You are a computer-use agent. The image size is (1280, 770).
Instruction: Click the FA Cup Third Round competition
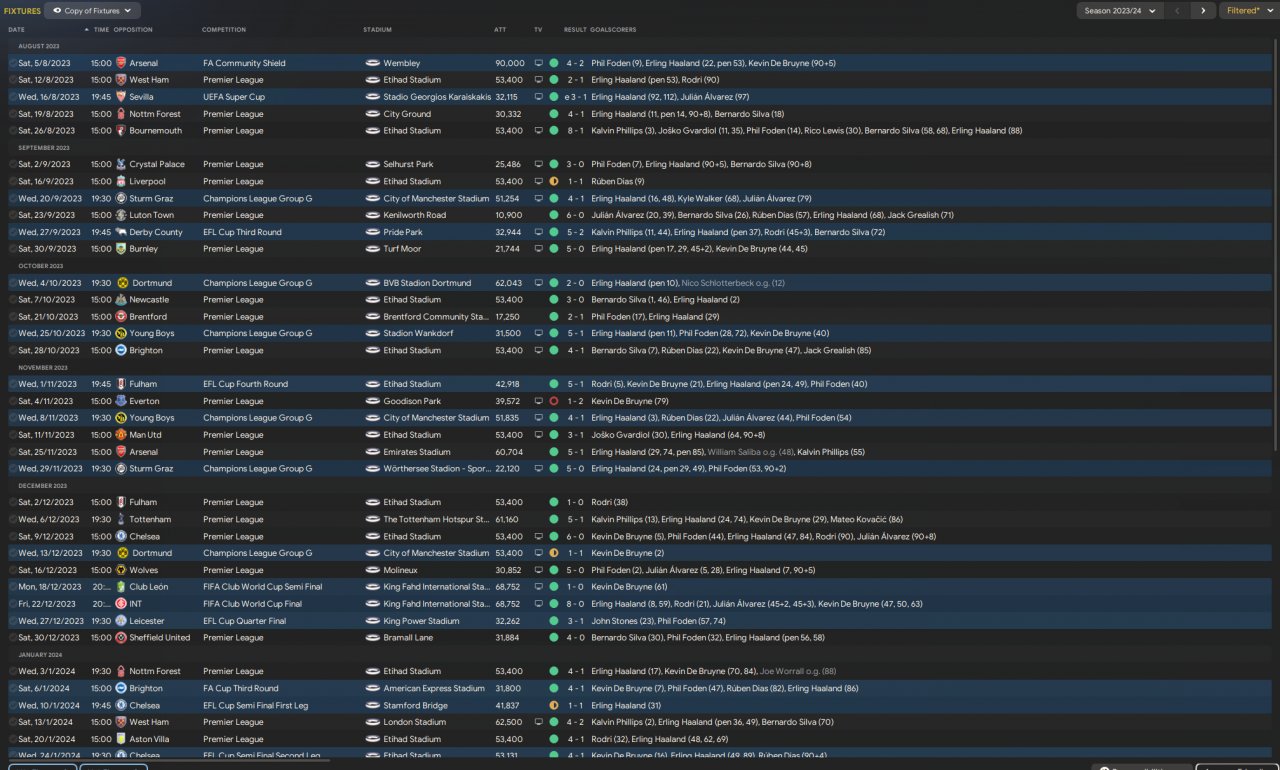pyautogui.click(x=241, y=689)
